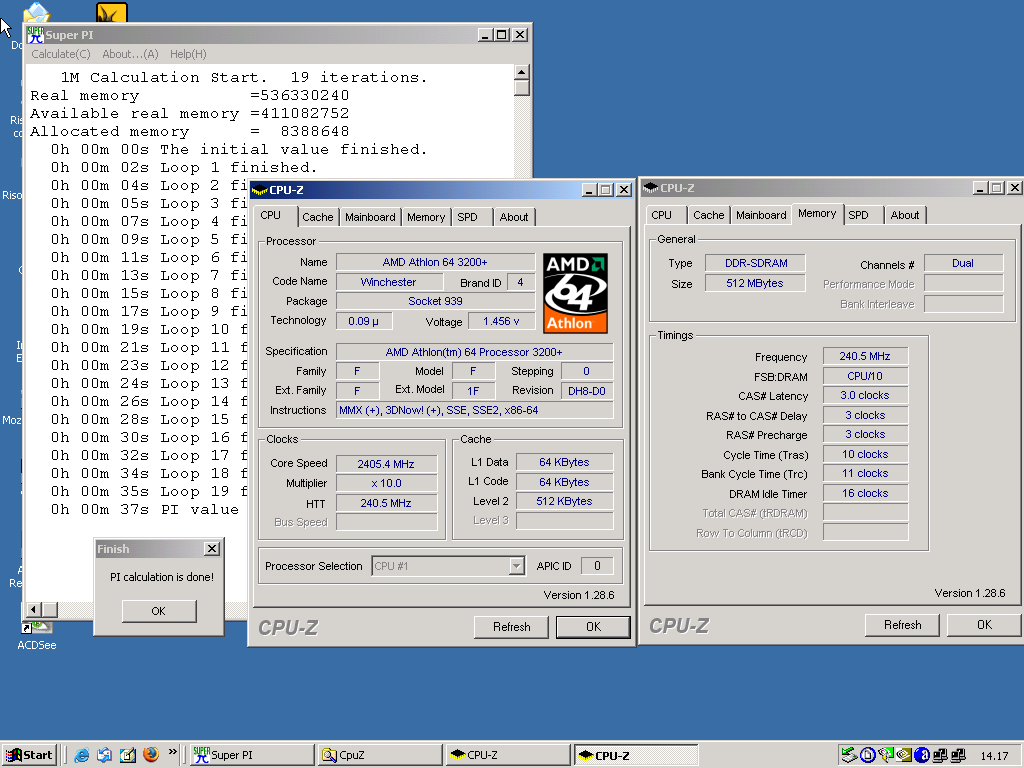Click the Package field showing Socket 939
The image size is (1024, 768).
435,301
